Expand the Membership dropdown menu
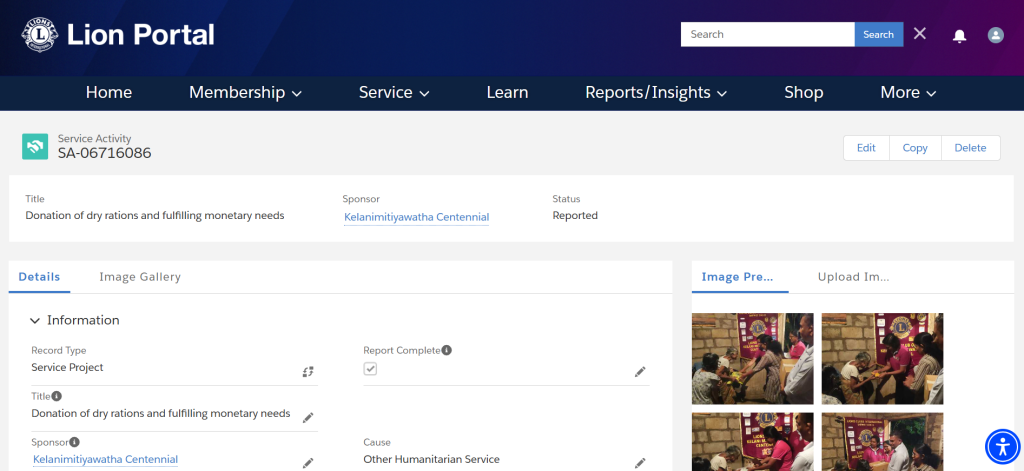The height and width of the screenshot is (471, 1024). 246,93
